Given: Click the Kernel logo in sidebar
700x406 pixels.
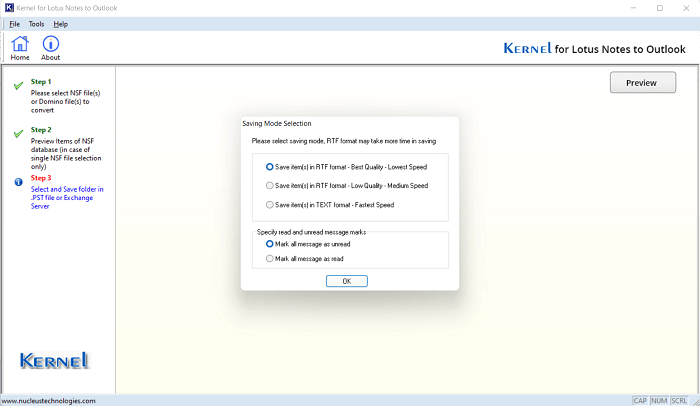Looking at the screenshot, I should (x=54, y=360).
